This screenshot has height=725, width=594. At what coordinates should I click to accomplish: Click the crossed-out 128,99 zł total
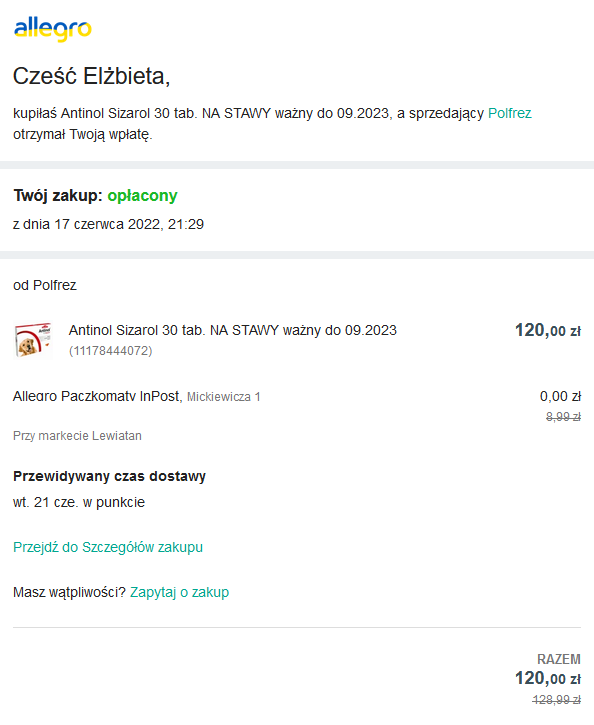(x=557, y=700)
